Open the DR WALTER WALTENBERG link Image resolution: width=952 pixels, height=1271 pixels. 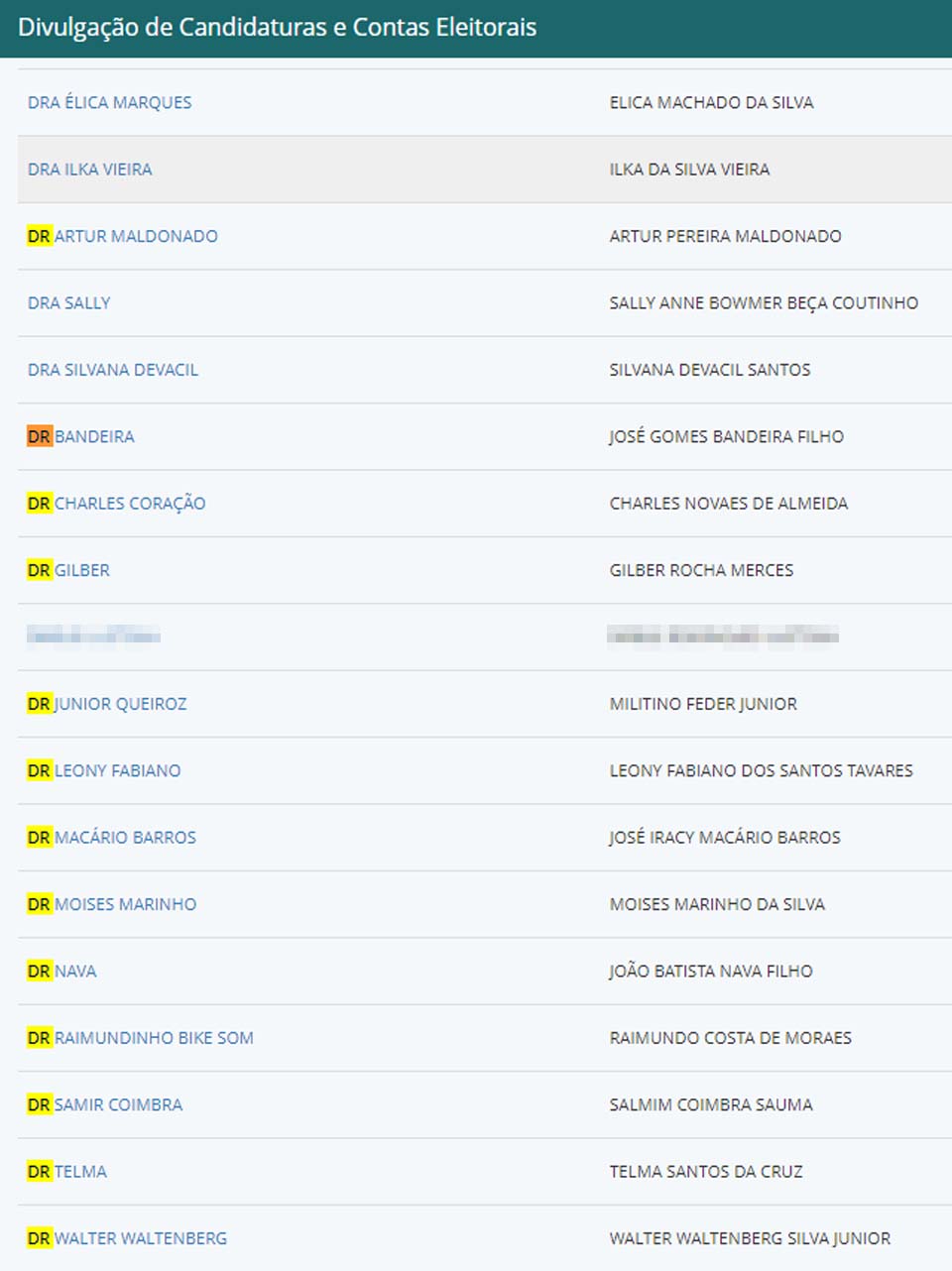(127, 1238)
